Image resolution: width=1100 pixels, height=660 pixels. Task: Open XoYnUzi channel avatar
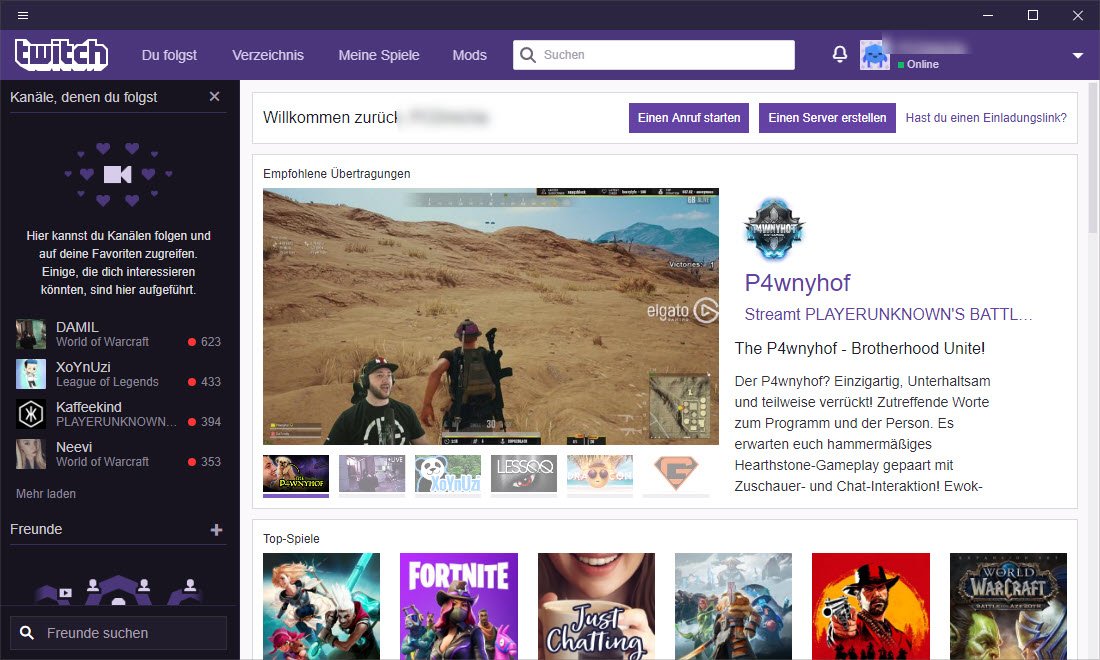(31, 374)
